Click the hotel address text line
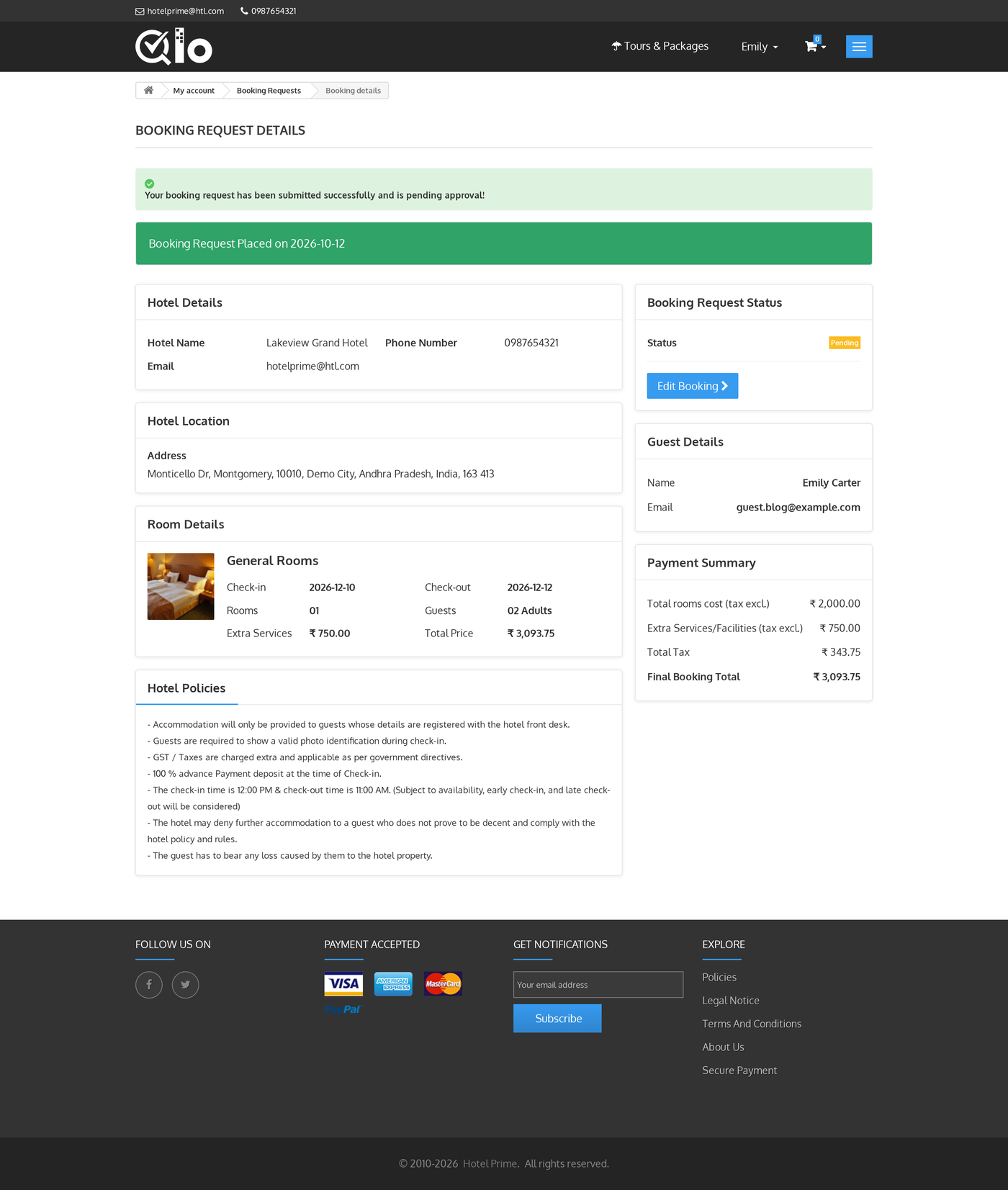This screenshot has width=1008, height=1190. pos(320,474)
